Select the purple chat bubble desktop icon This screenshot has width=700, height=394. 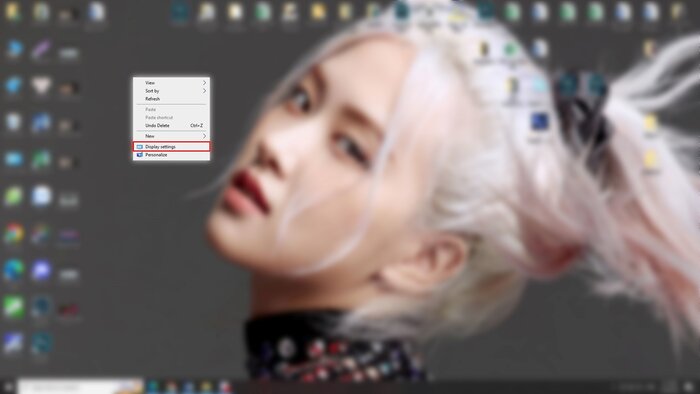tap(41, 270)
